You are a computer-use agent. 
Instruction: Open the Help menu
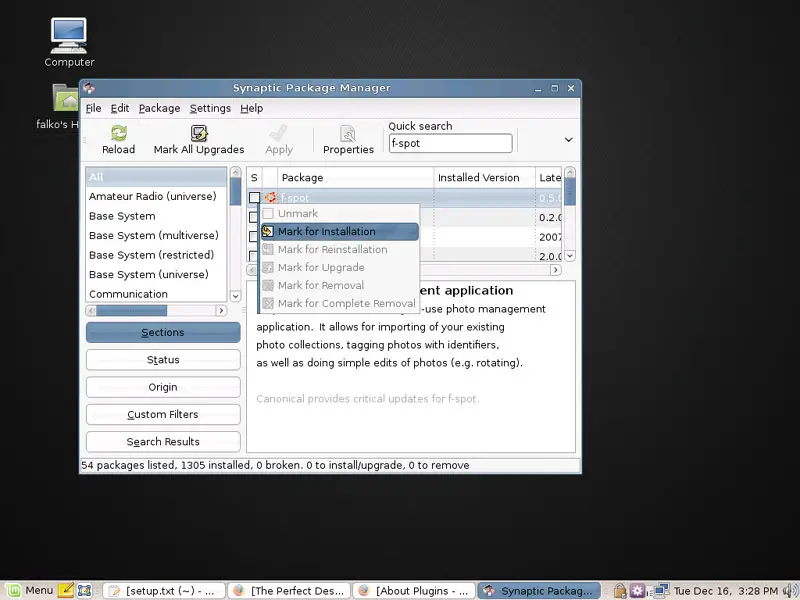pyautogui.click(x=252, y=108)
